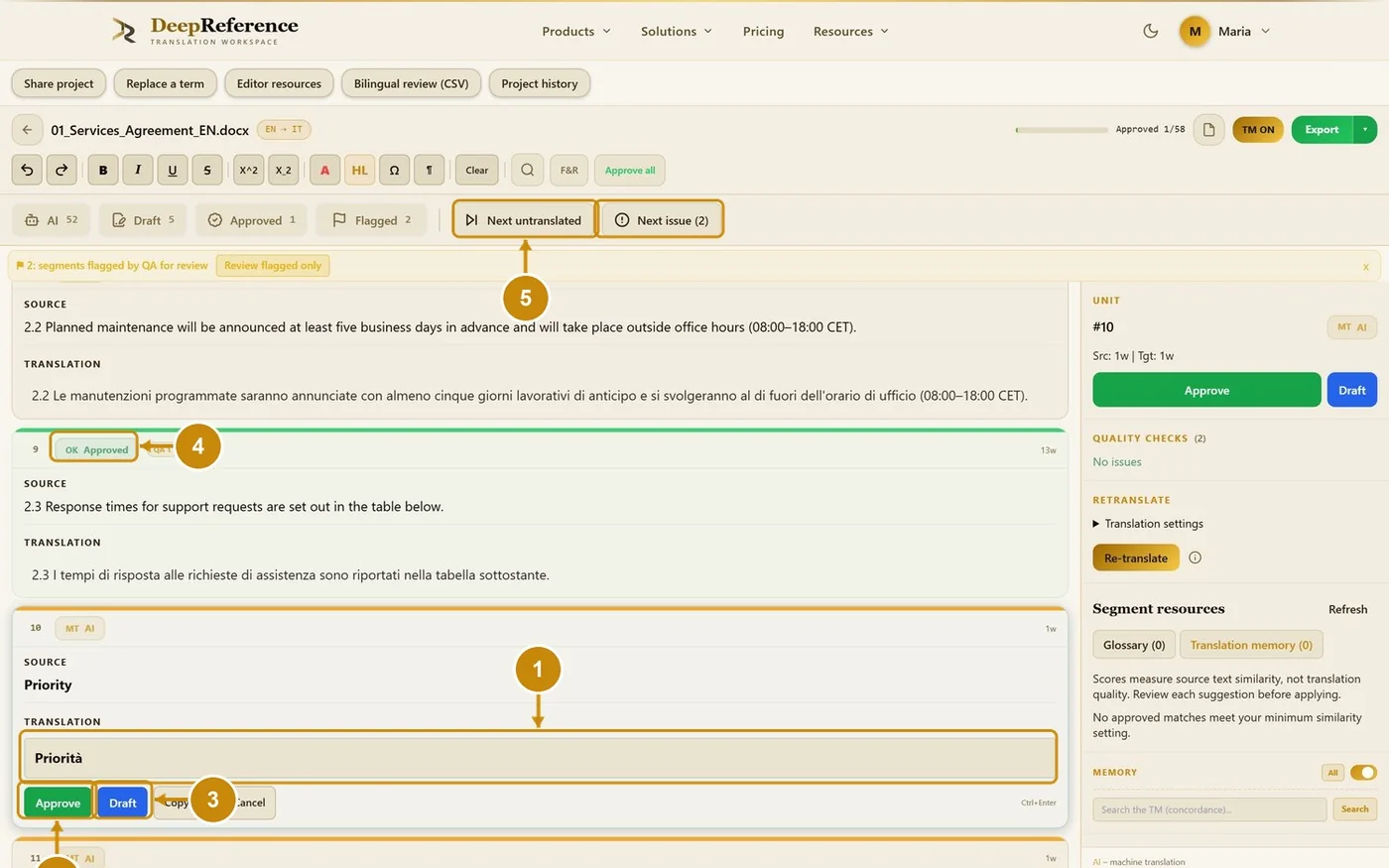Click the Priorità translation text box
The width and height of the screenshot is (1389, 868).
[x=539, y=758]
